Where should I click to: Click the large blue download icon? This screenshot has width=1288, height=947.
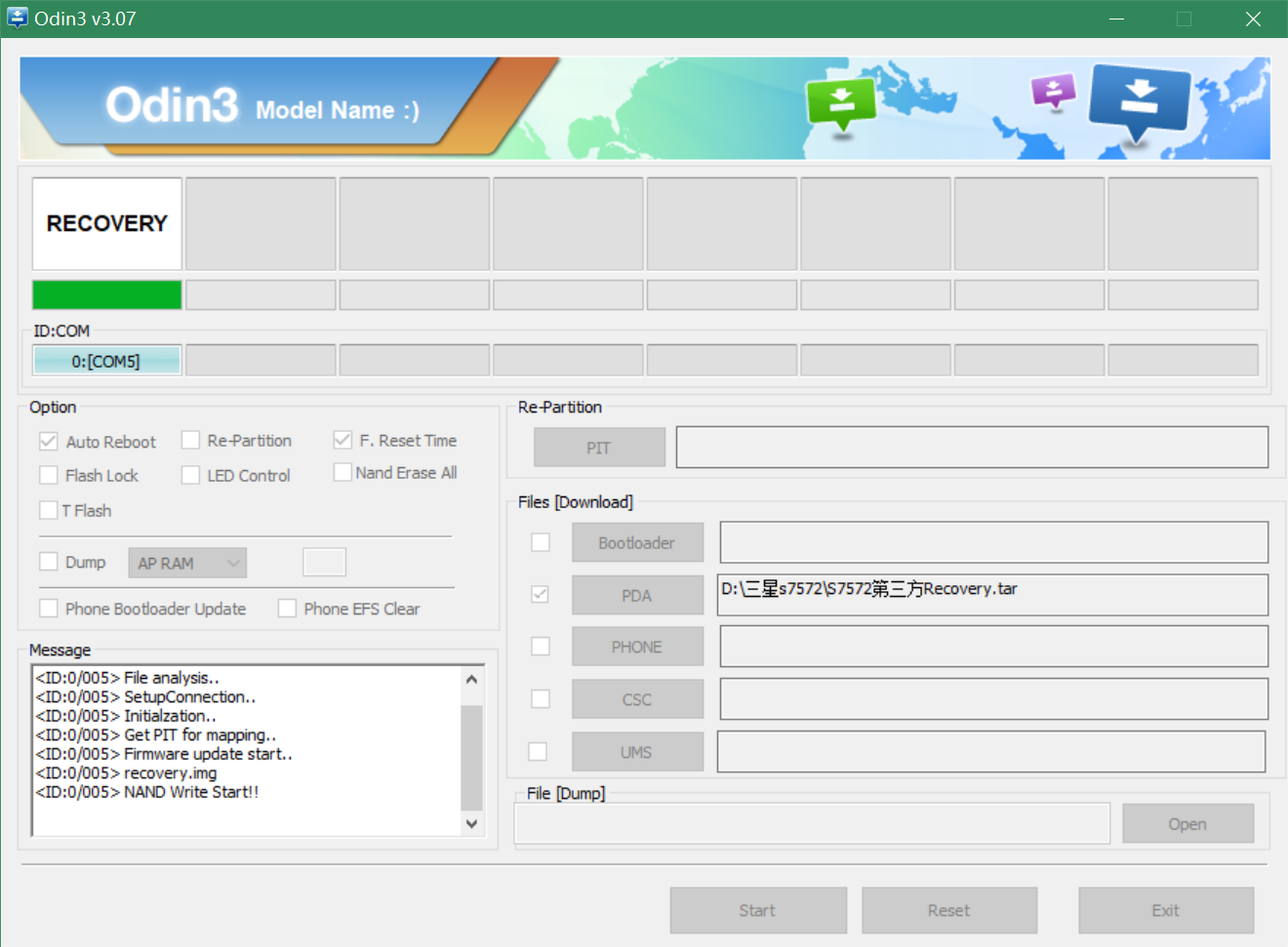pos(1139,101)
